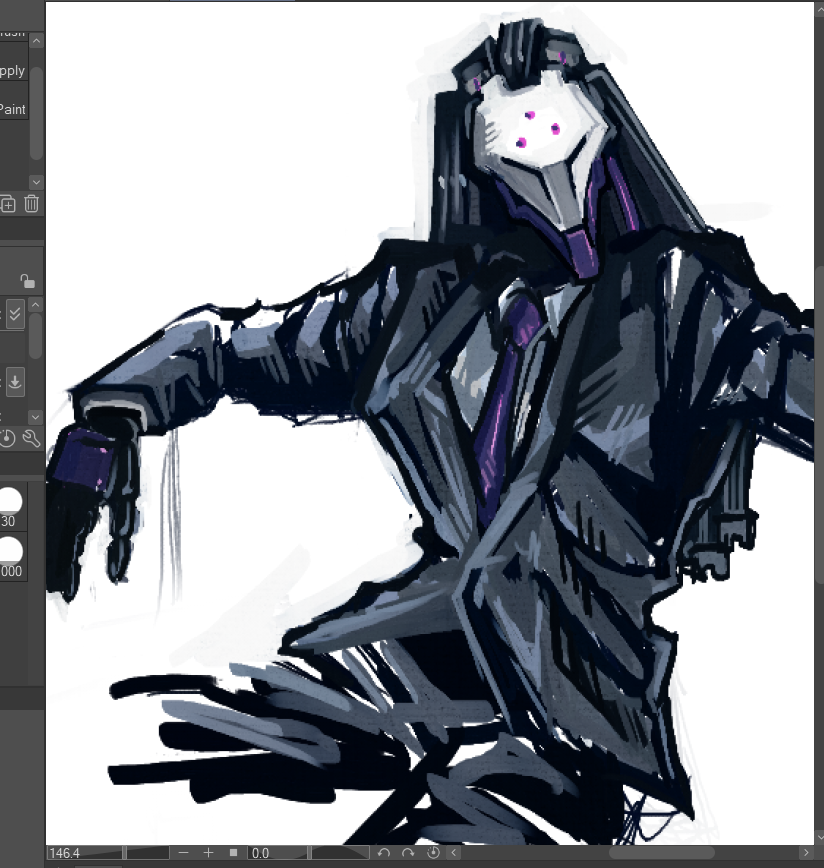Screen dimensions: 824x868
Task: Click canvas horizontal scroll left arrow
Action: click(454, 853)
